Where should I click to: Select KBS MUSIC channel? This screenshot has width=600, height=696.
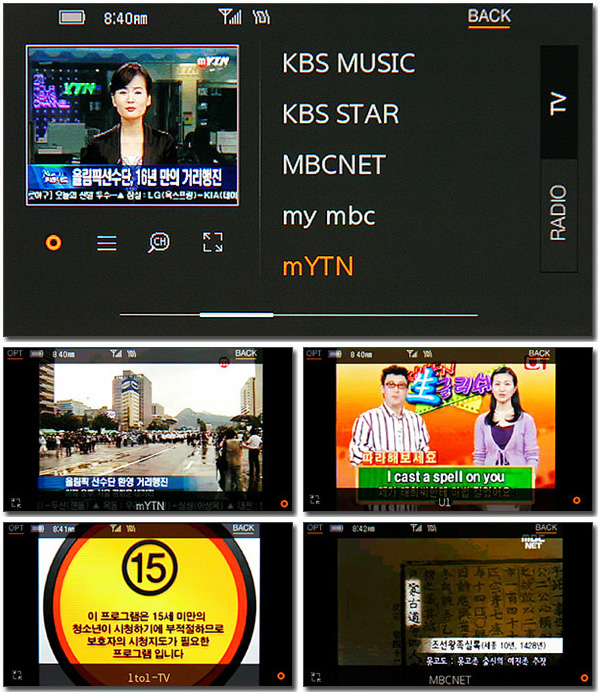(349, 63)
